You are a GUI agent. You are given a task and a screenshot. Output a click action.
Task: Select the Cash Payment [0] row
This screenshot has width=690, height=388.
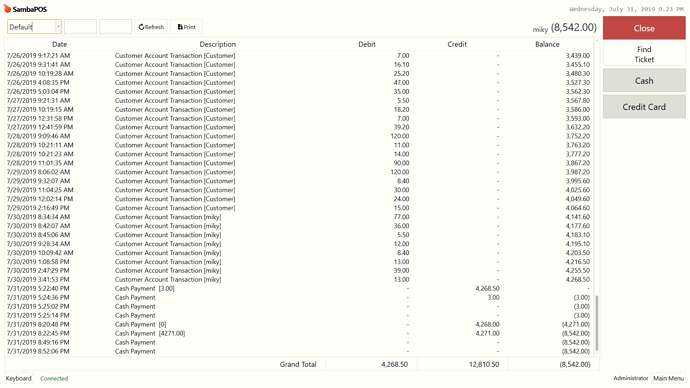299,324
